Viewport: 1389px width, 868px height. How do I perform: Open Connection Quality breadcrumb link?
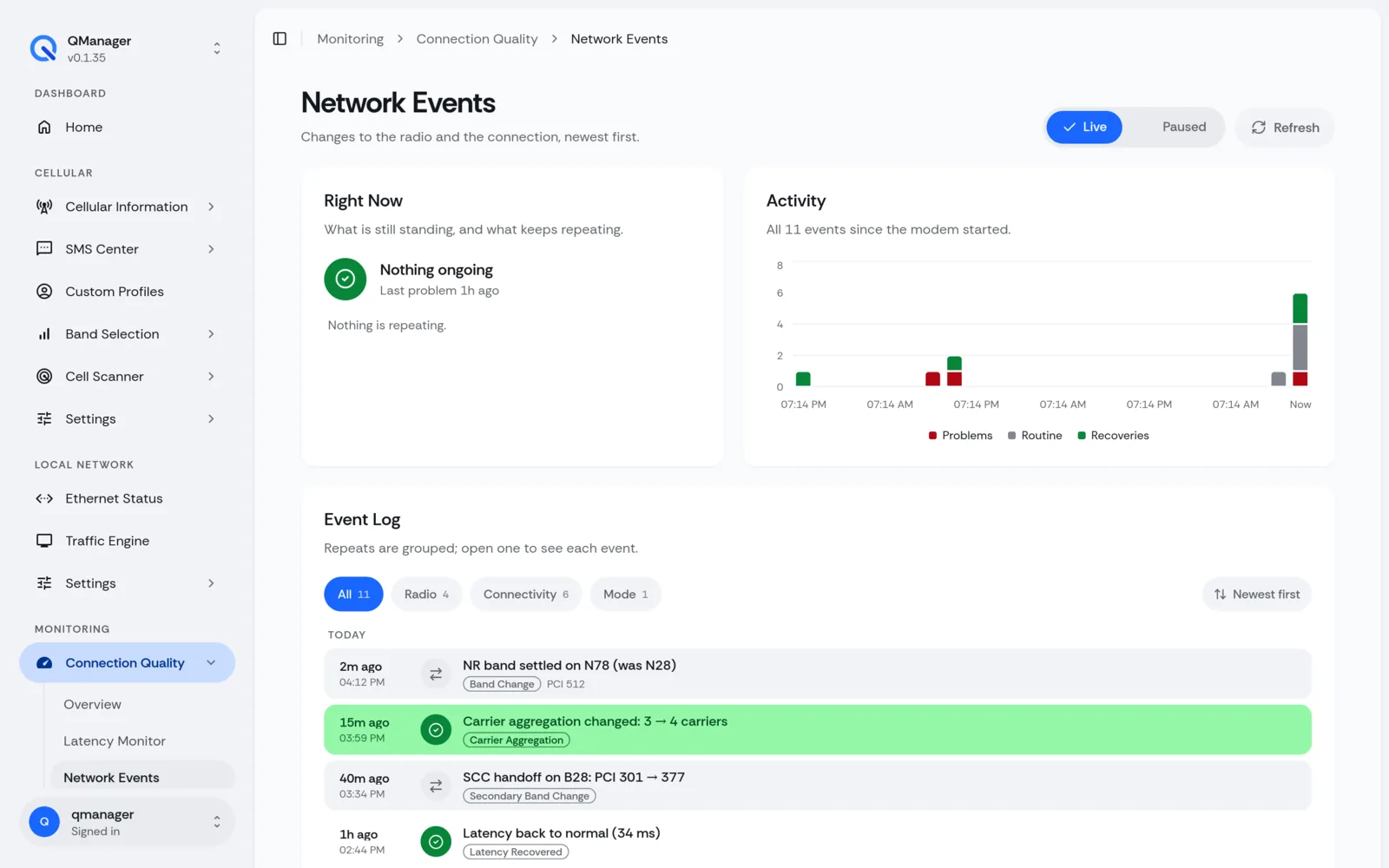click(477, 39)
